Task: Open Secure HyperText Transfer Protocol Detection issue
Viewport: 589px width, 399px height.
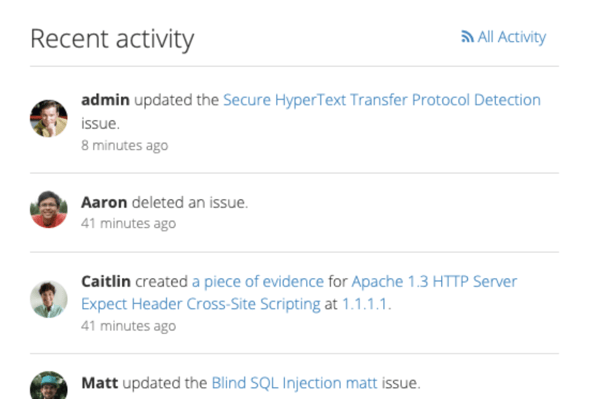Action: pyautogui.click(x=382, y=100)
